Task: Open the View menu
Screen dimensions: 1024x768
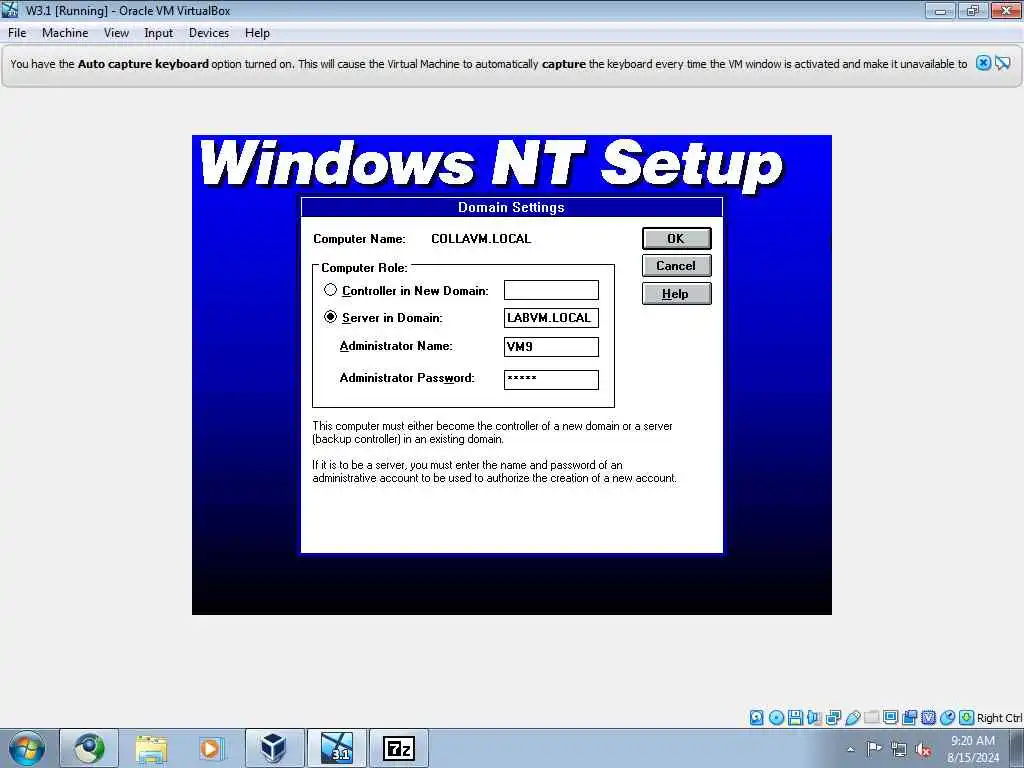Action: point(116,33)
